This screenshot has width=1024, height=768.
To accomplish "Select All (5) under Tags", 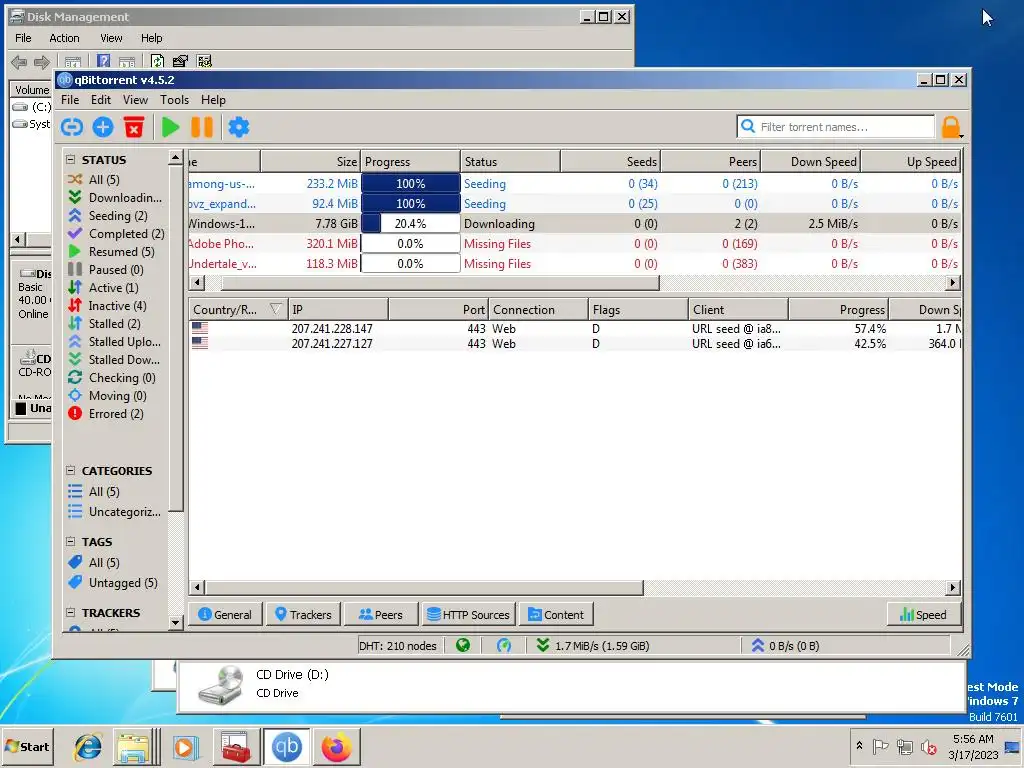I will tap(94, 562).
